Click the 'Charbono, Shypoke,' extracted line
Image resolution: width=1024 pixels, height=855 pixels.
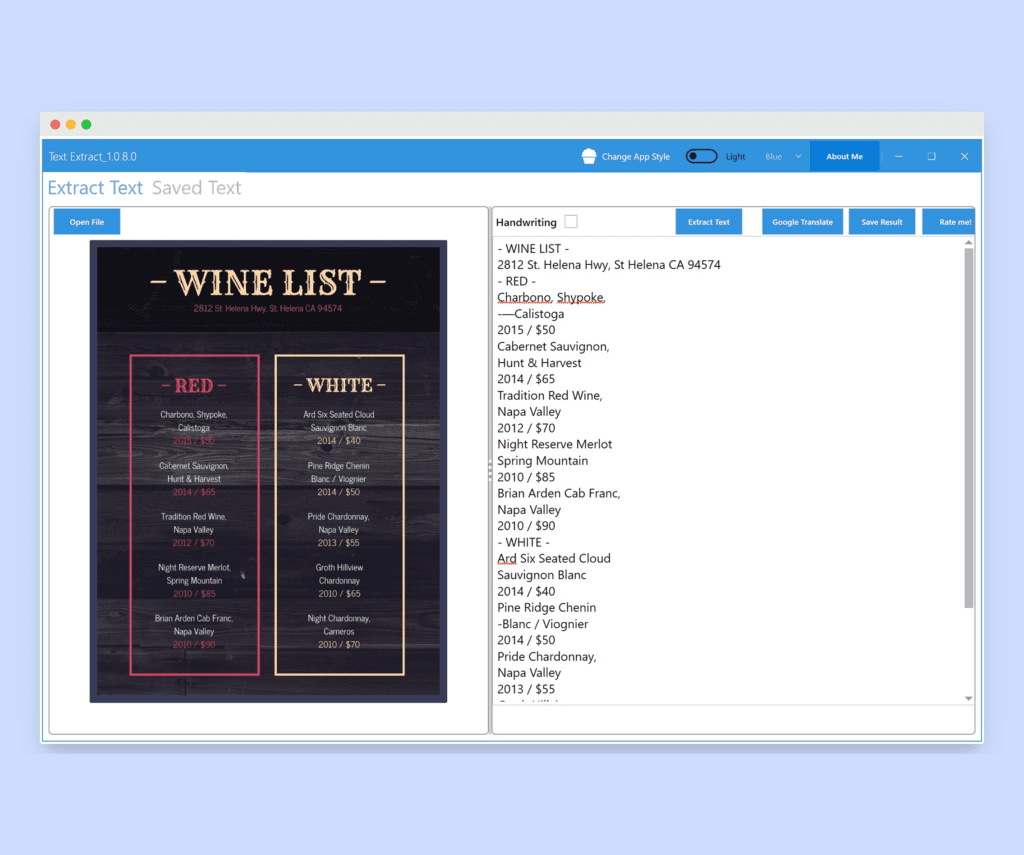pyautogui.click(x=551, y=297)
